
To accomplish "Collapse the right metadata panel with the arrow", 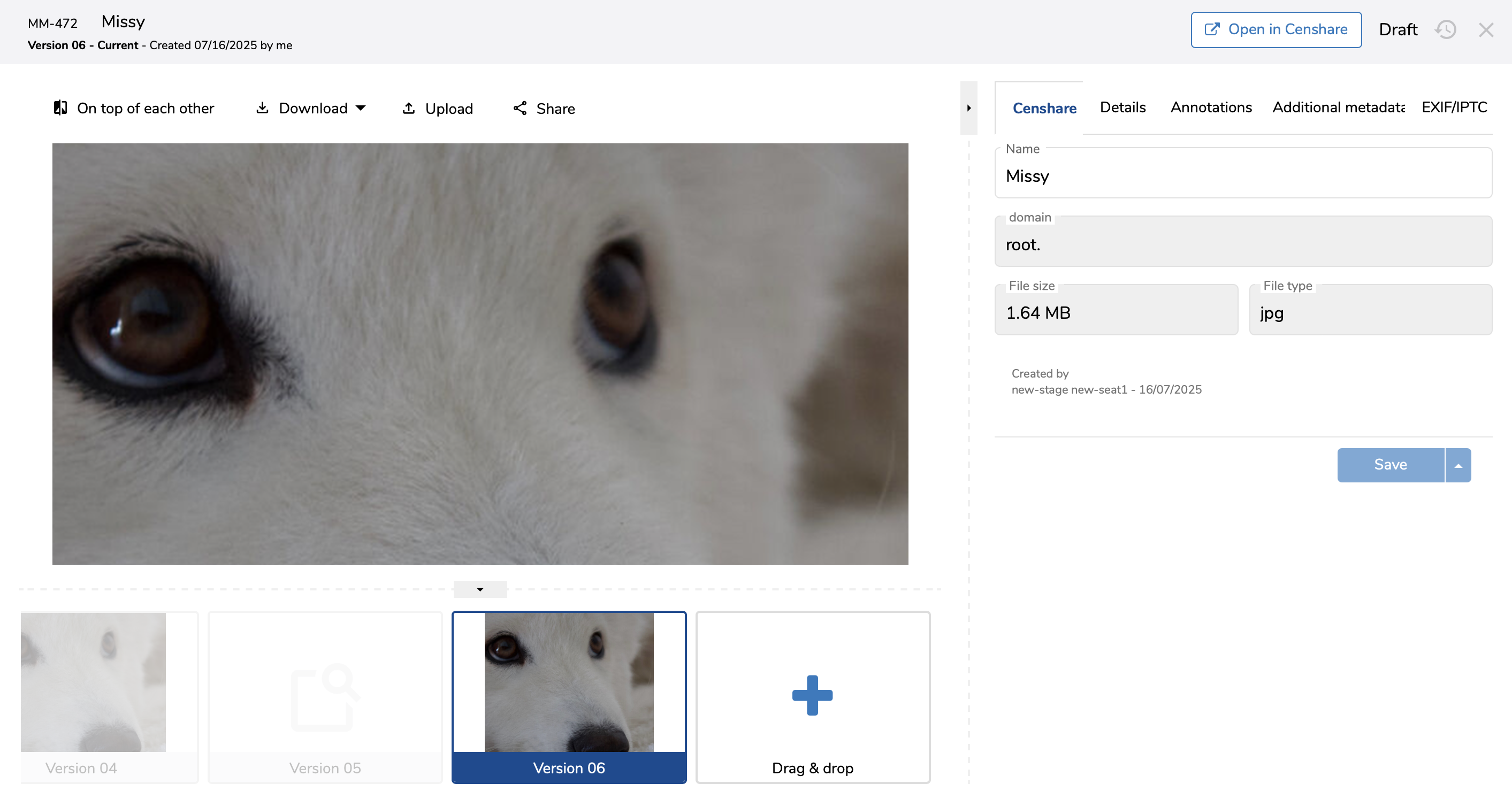I will point(968,108).
